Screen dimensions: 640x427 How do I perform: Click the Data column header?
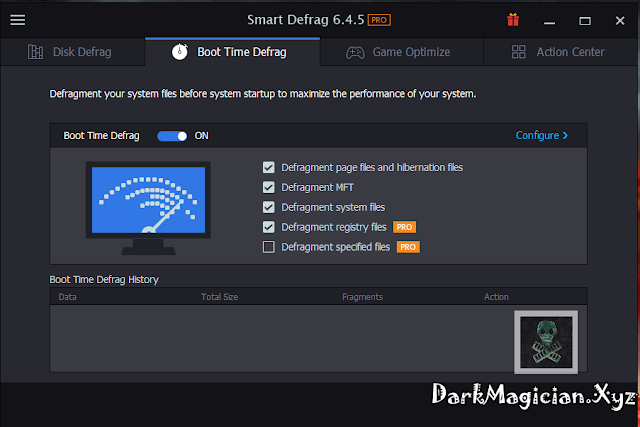coord(67,297)
